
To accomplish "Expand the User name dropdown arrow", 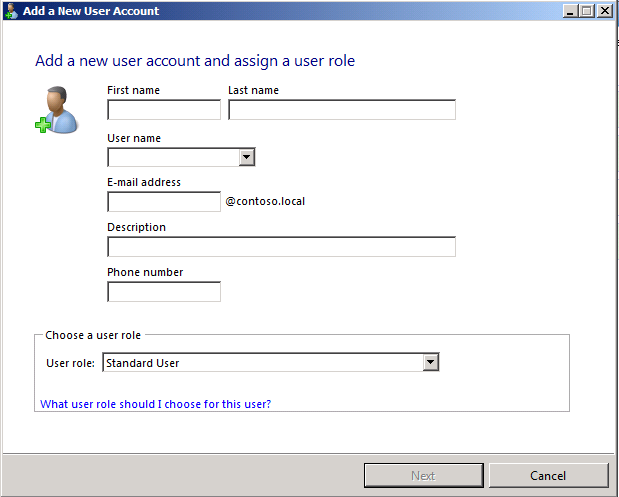I will [x=247, y=157].
